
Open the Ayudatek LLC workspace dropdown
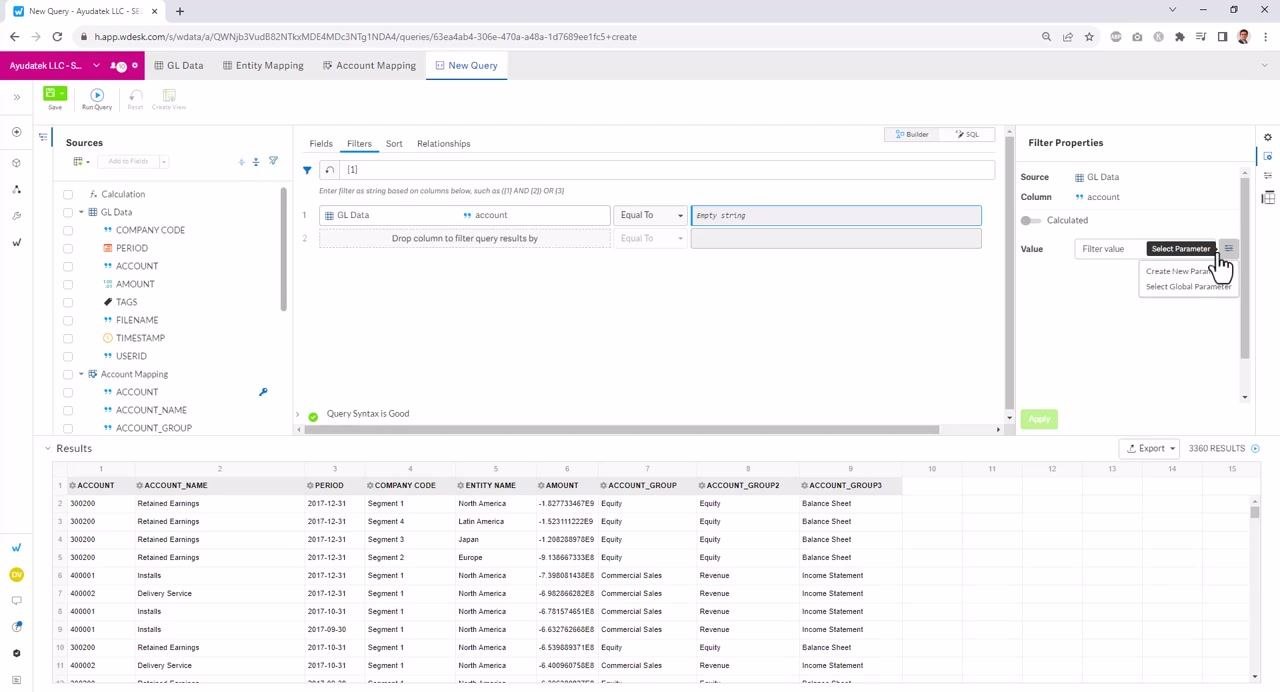97,66
